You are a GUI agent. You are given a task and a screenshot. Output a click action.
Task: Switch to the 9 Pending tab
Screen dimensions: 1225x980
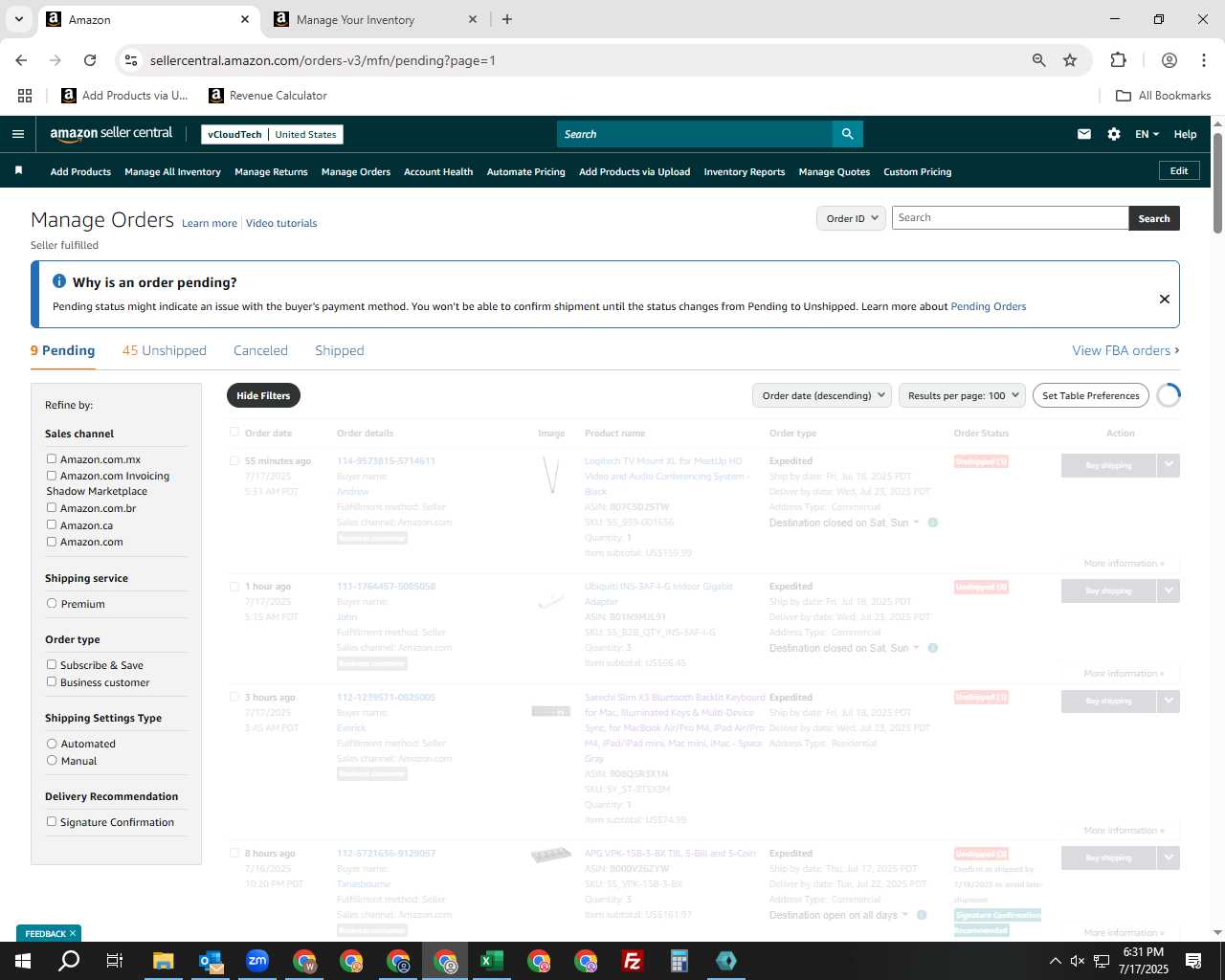coord(62,350)
